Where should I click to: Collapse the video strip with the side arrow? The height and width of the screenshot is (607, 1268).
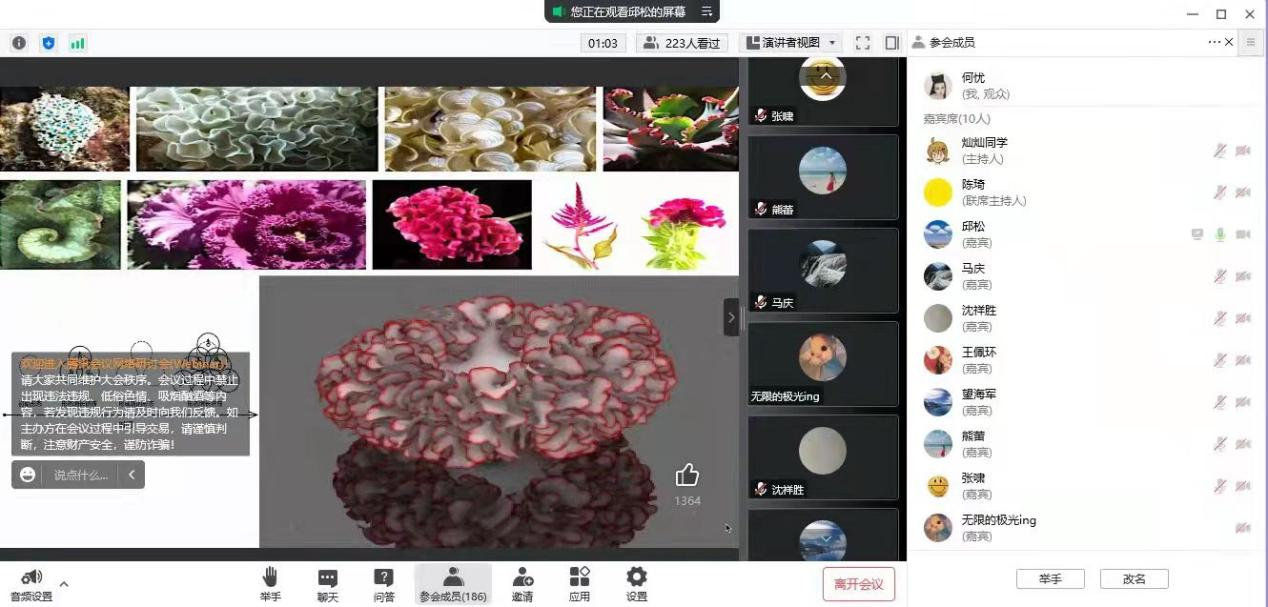pyautogui.click(x=731, y=317)
